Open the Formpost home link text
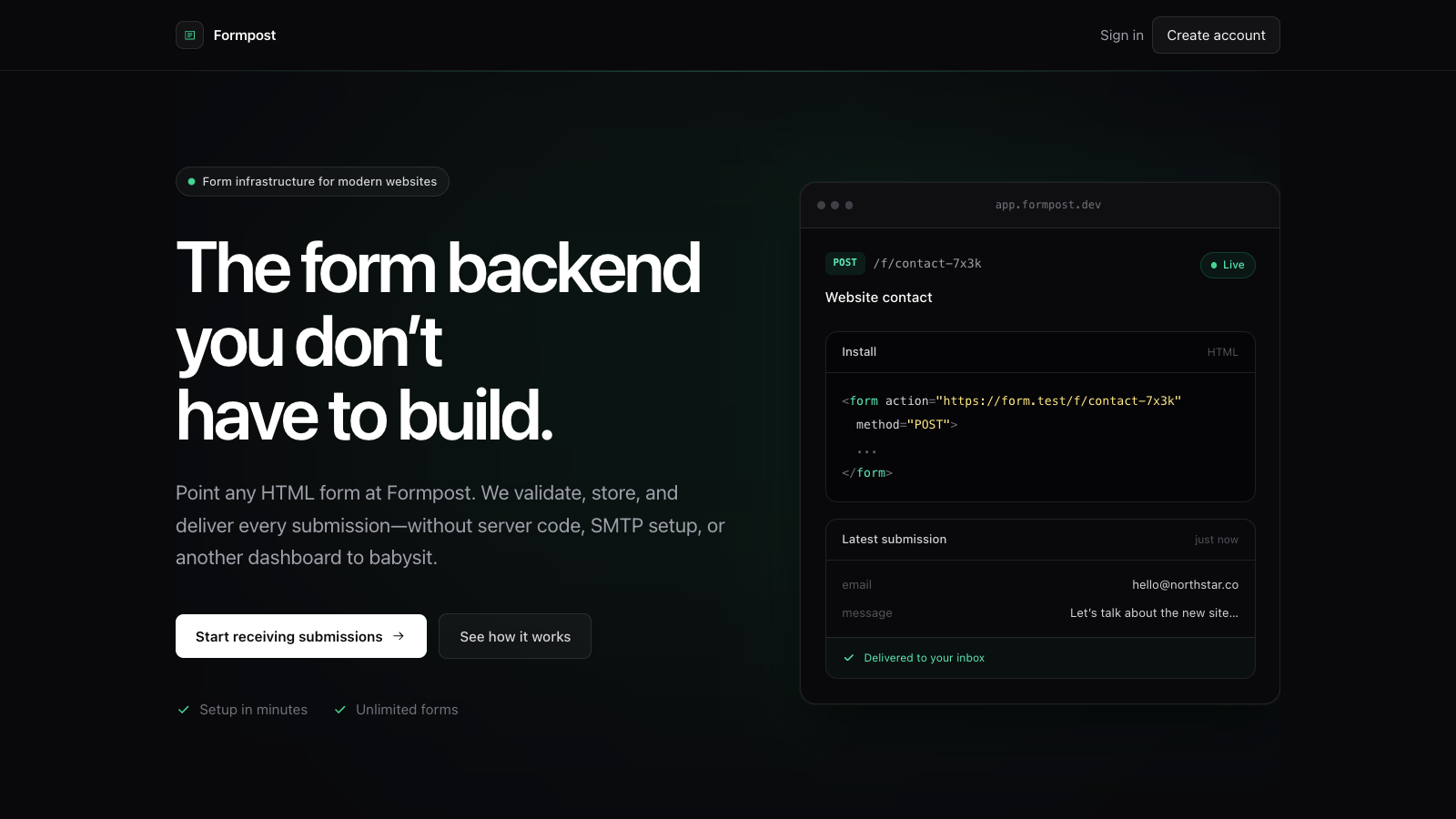The width and height of the screenshot is (1456, 819). 245,35
